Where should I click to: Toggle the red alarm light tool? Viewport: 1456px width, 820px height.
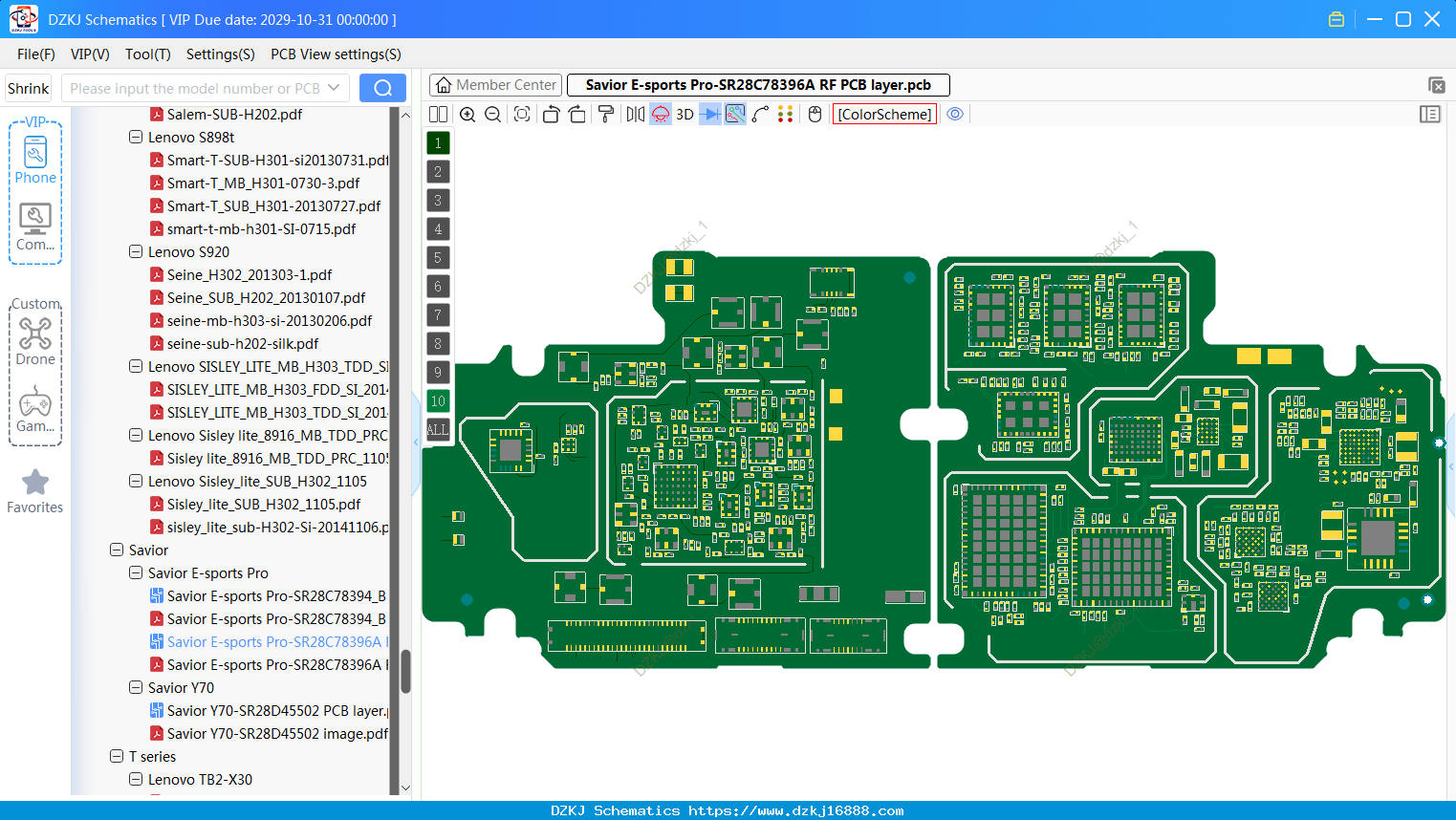(x=661, y=115)
